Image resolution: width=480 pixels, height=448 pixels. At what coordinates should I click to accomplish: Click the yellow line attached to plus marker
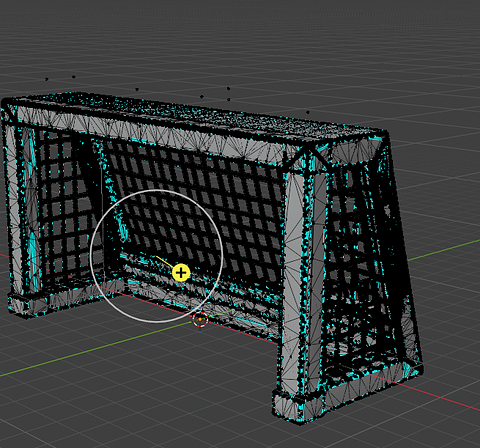164,261
